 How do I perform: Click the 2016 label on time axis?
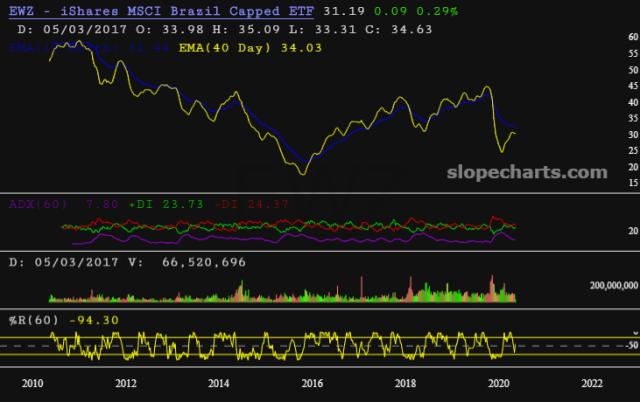[312, 382]
